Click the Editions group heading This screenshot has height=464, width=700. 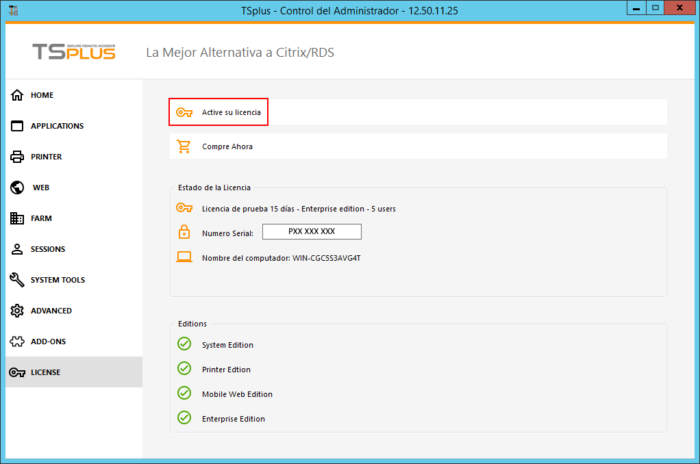(192, 324)
